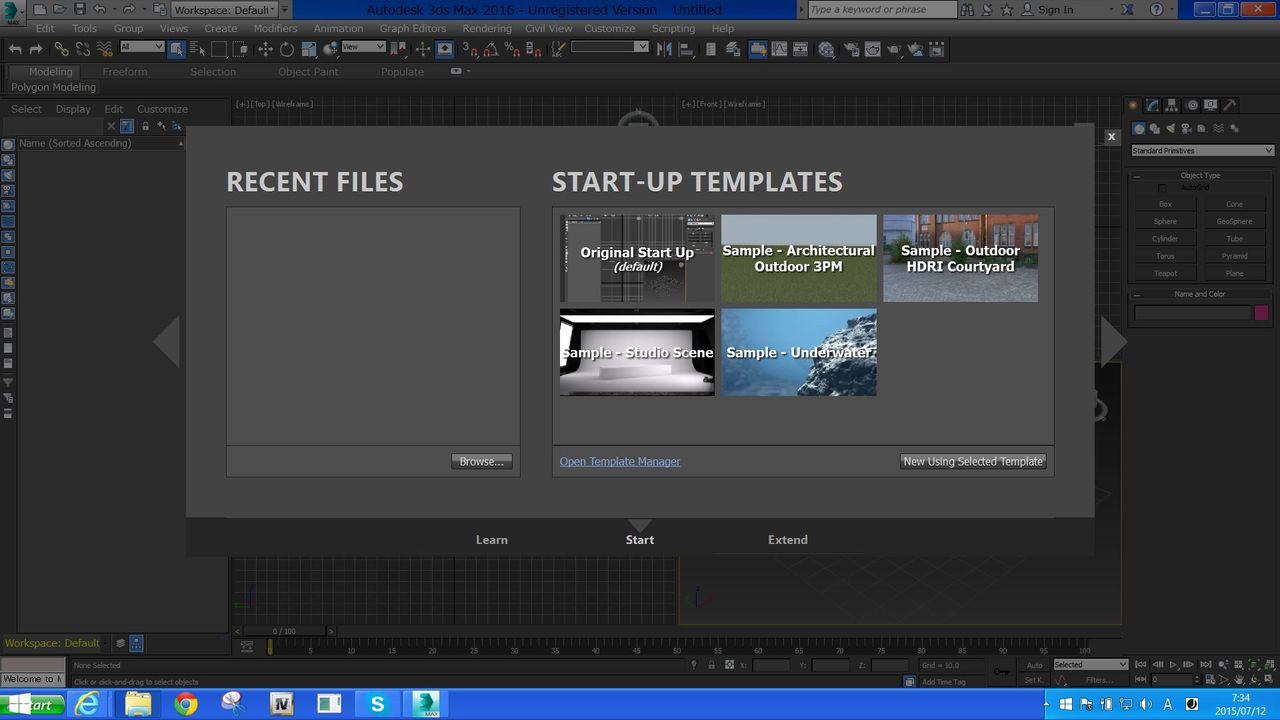1280x720 pixels.
Task: Select the Mirror tool in main toolbar
Action: pos(664,49)
